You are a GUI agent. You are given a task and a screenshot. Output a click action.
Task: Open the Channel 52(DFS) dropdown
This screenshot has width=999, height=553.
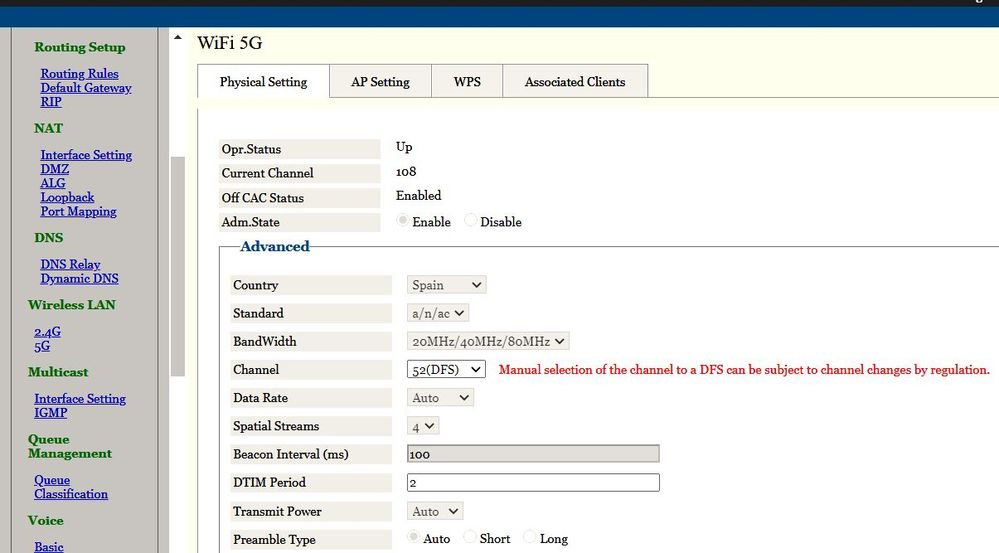coord(446,369)
